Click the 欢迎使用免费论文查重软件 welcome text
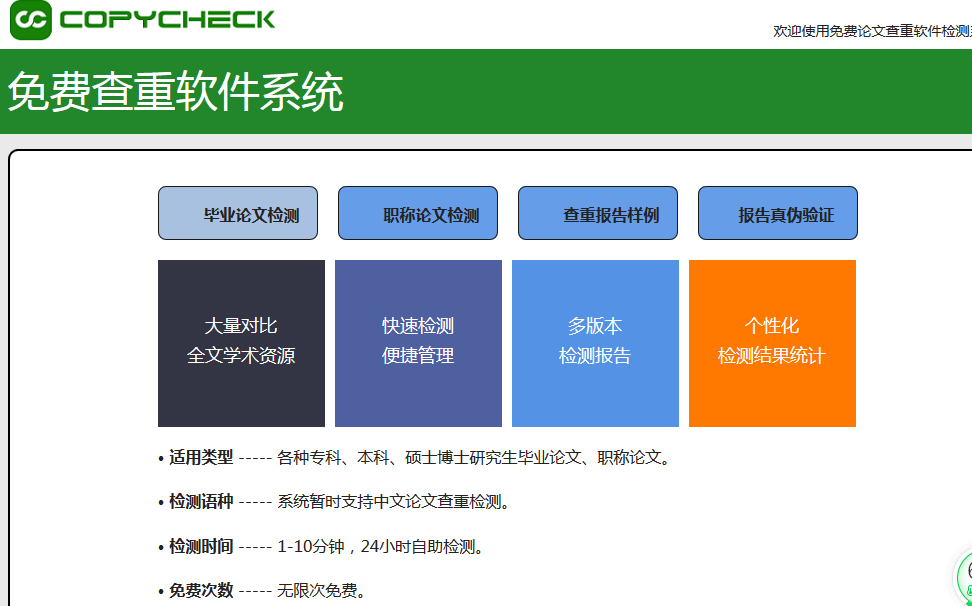Viewport: 972px width, 606px height. point(872,31)
